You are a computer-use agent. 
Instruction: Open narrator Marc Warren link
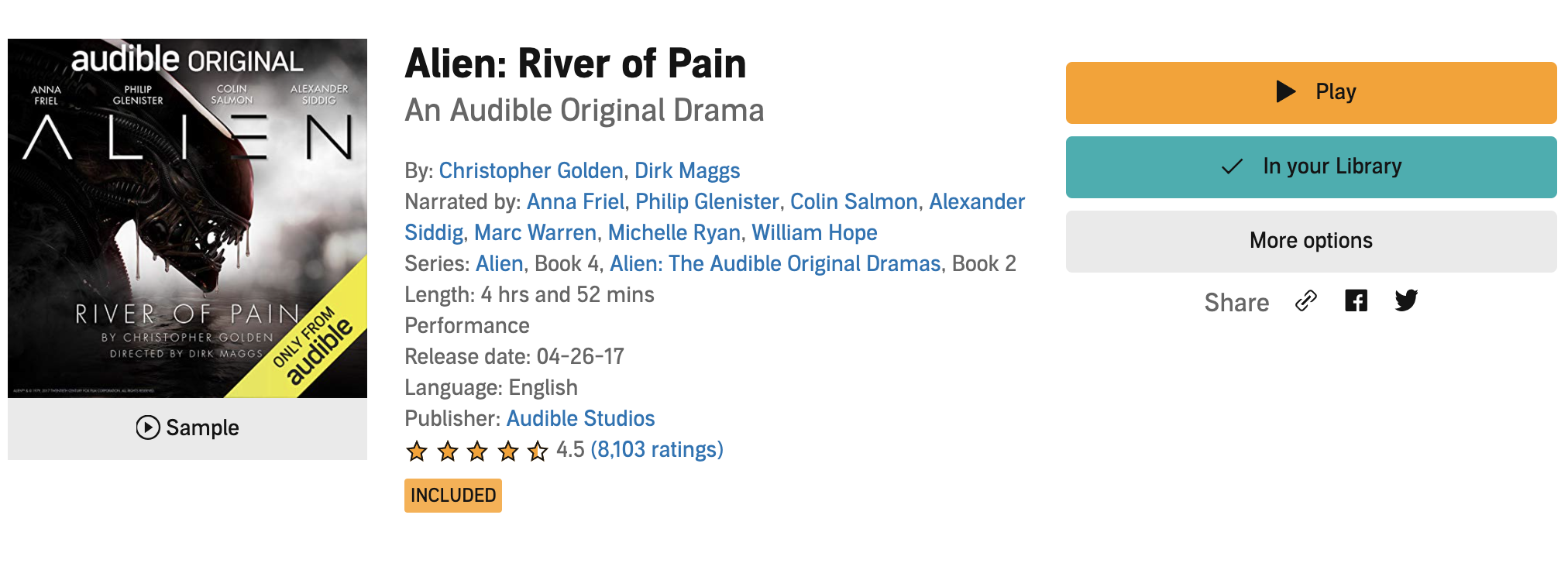click(535, 232)
